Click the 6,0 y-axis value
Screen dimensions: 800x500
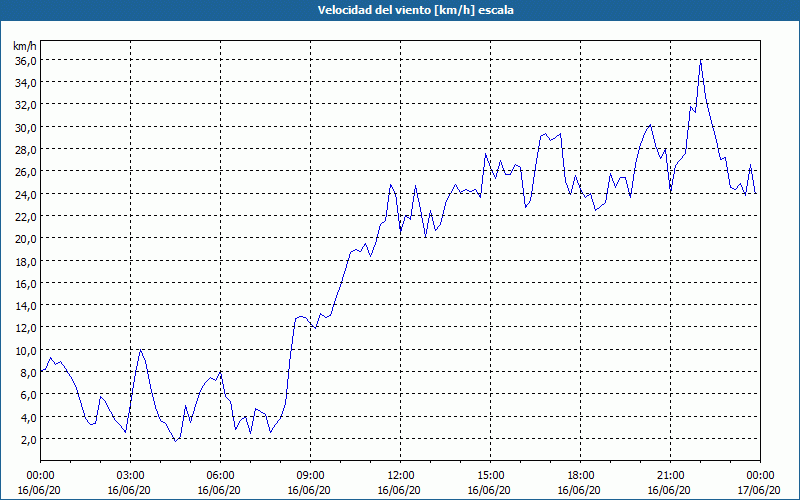click(28, 395)
